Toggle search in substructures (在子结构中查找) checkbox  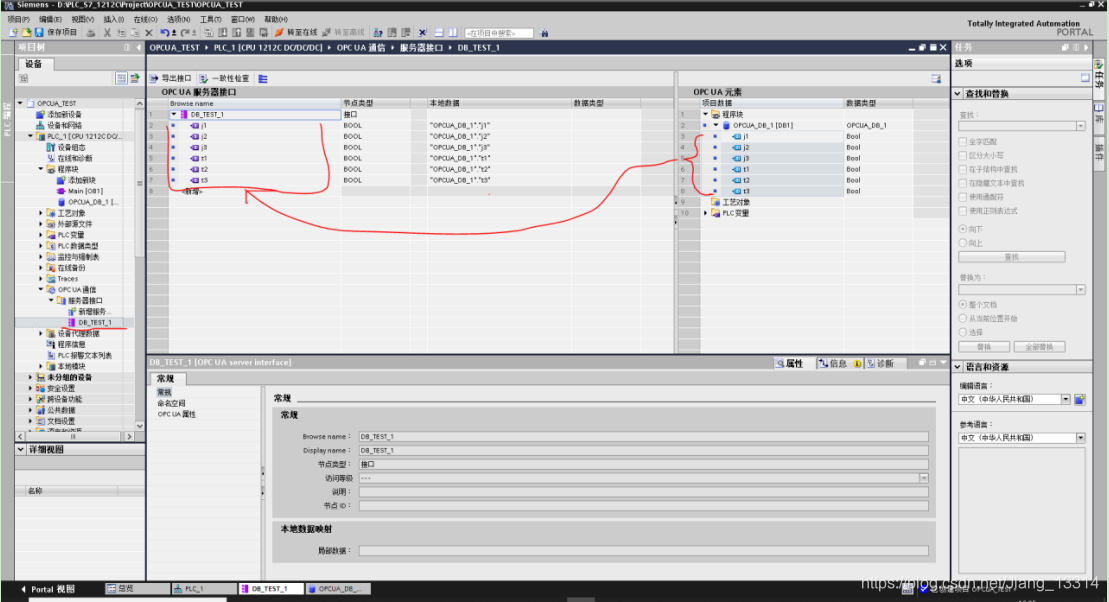[963, 170]
